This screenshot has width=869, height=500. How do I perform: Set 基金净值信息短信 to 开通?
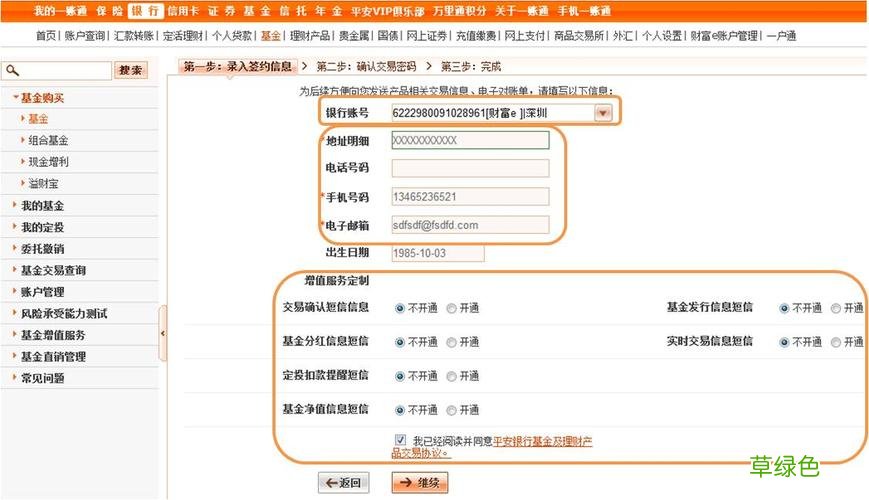pos(451,410)
